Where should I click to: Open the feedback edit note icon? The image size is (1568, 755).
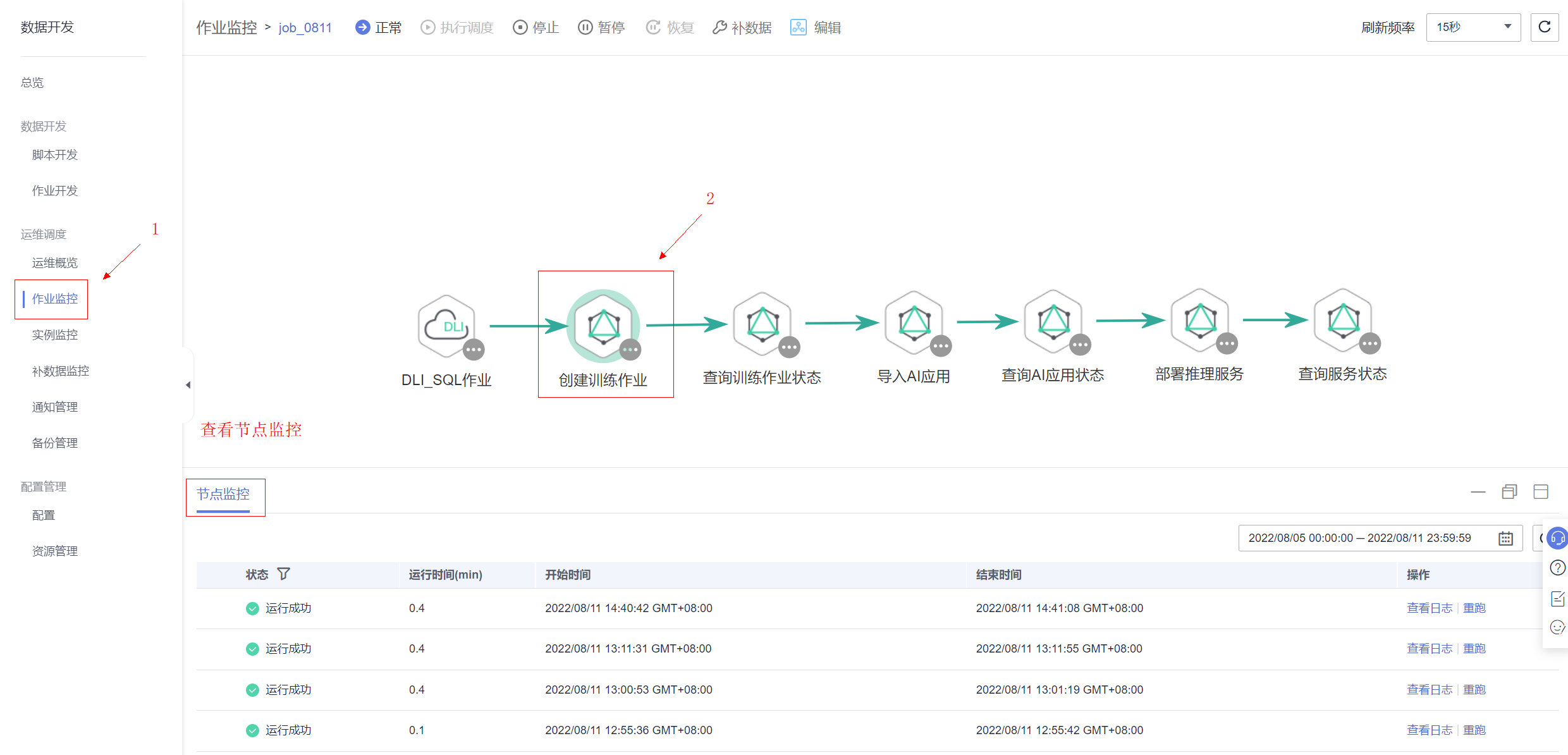tap(1558, 598)
